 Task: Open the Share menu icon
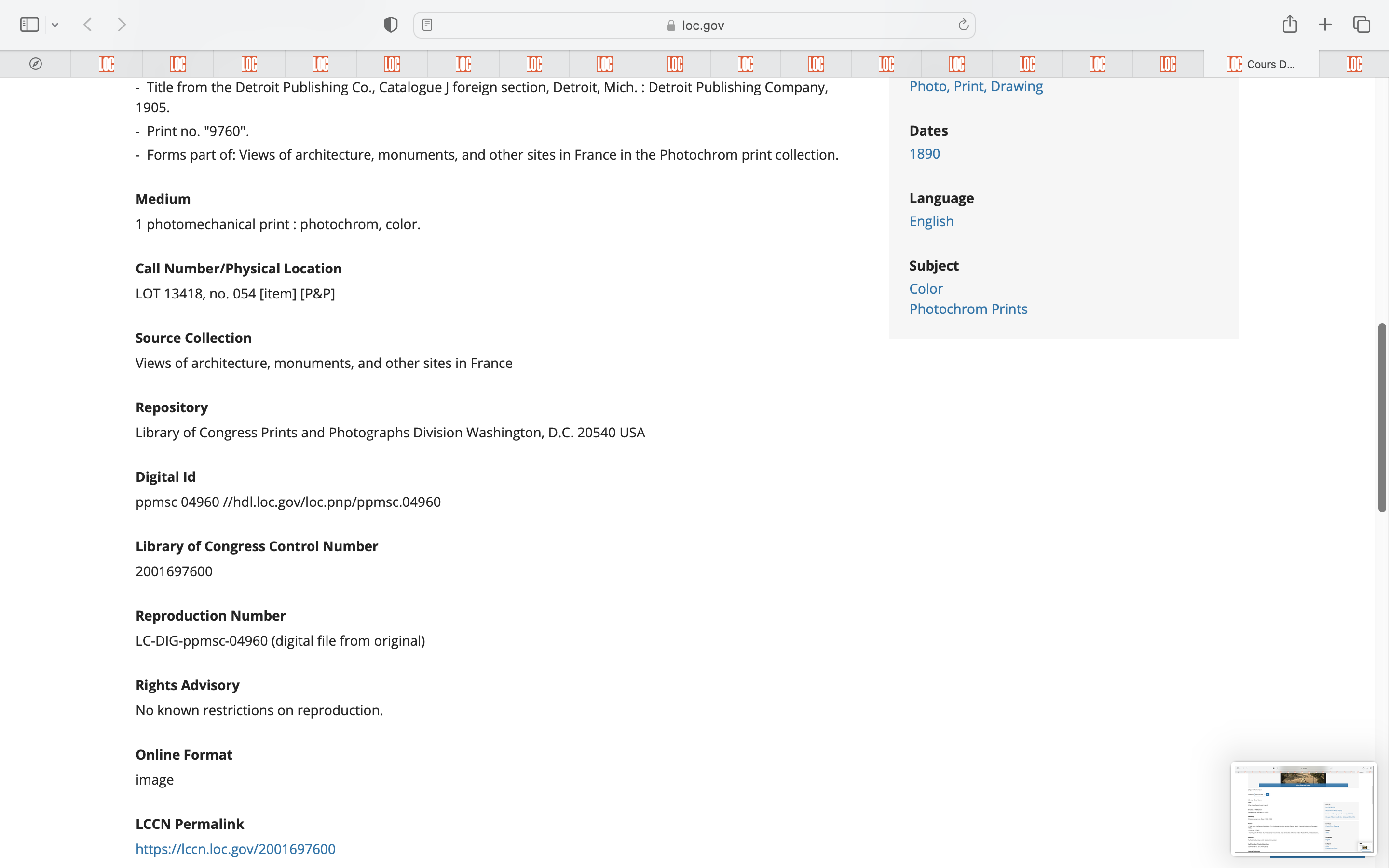click(1290, 24)
